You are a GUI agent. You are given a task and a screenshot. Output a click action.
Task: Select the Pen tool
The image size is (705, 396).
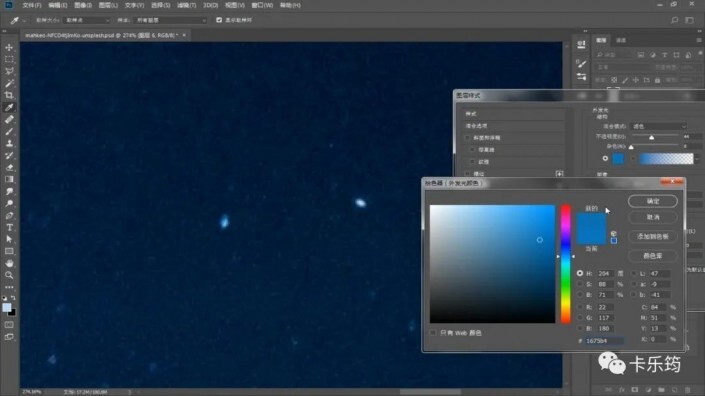click(9, 215)
